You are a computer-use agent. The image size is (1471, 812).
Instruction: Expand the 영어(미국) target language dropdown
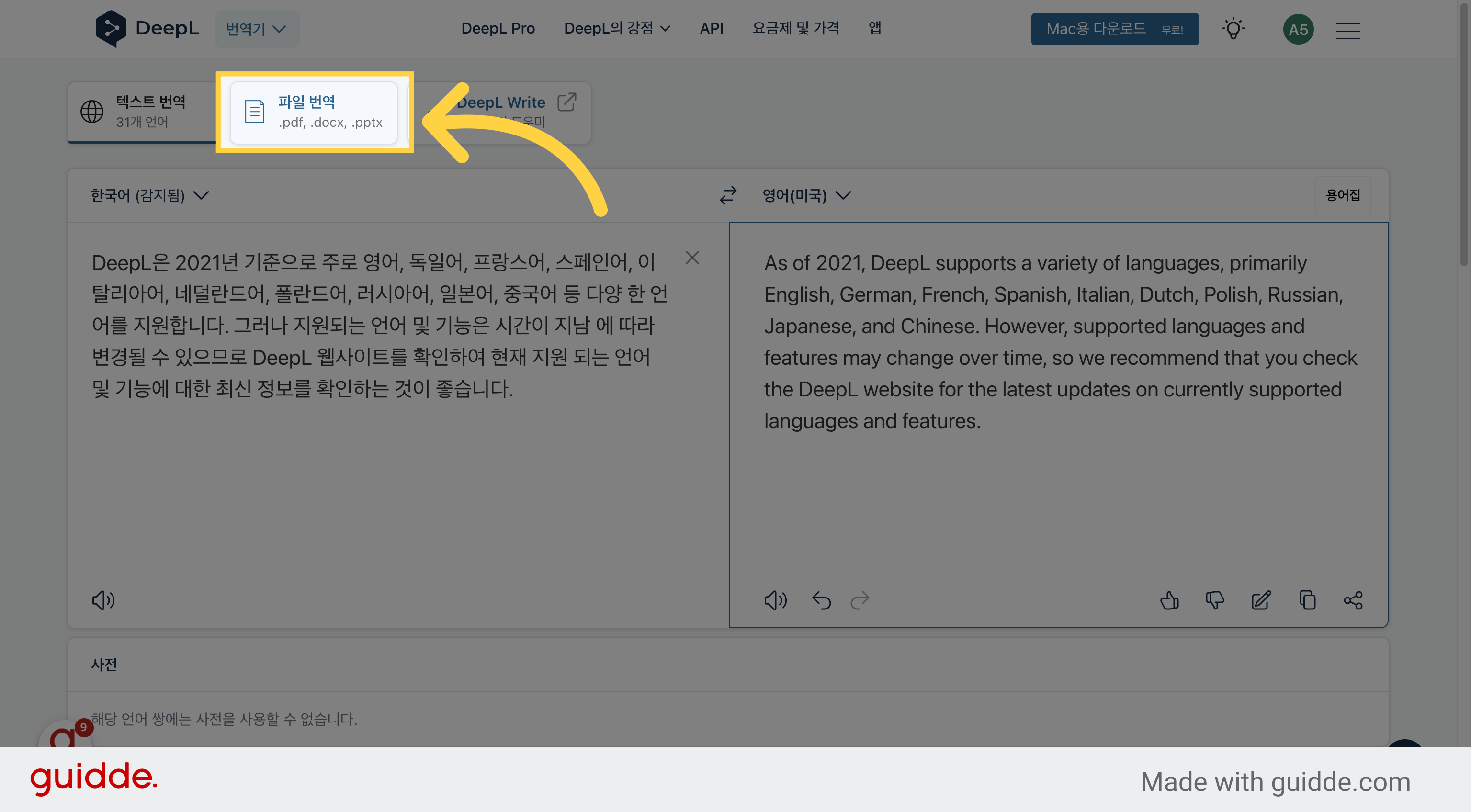pyautogui.click(x=806, y=196)
